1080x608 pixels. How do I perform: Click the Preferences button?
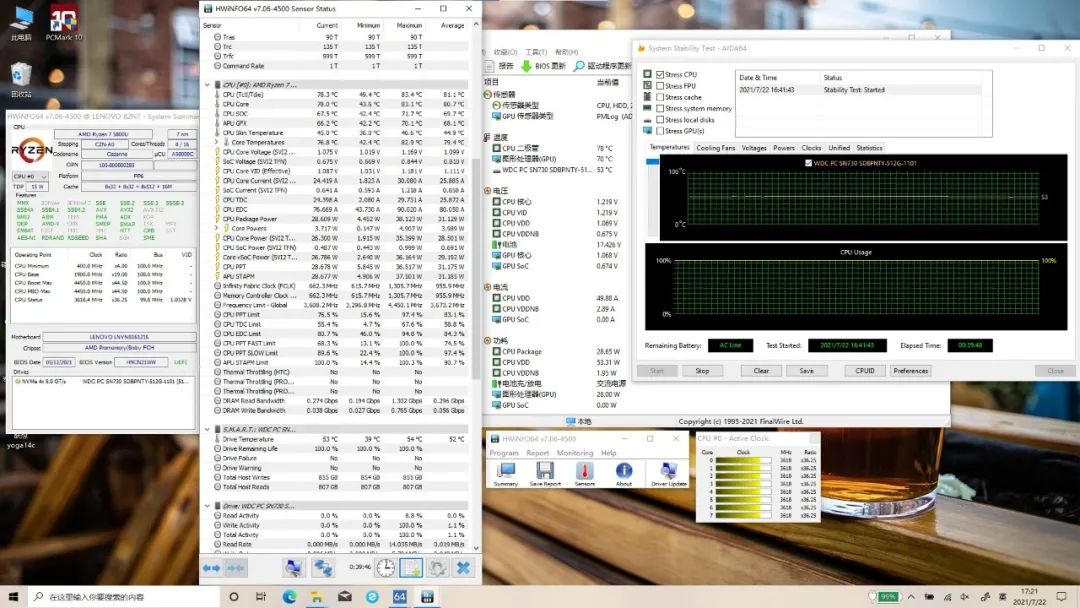click(x=910, y=370)
